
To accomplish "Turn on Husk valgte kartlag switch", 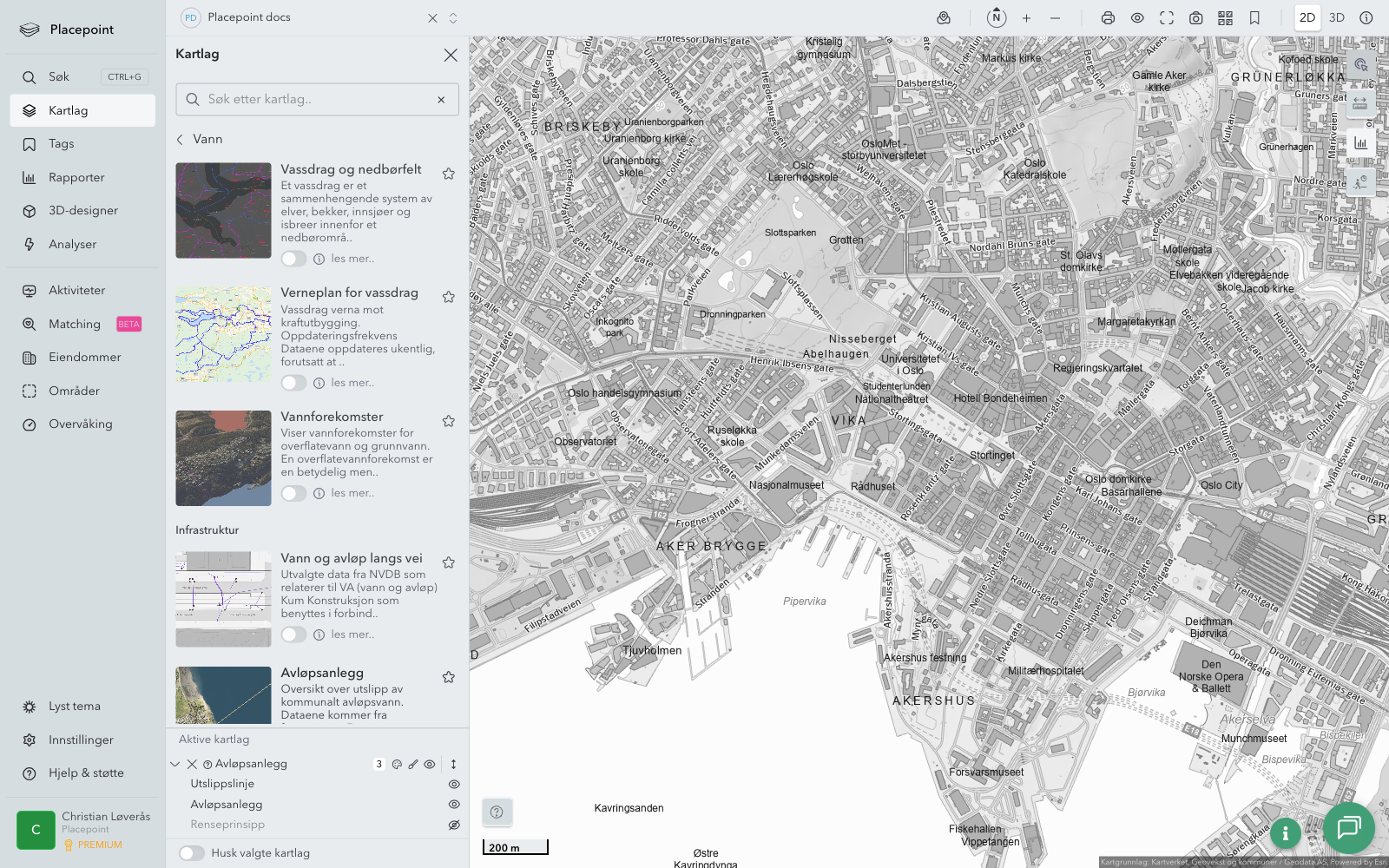I will 192,853.
